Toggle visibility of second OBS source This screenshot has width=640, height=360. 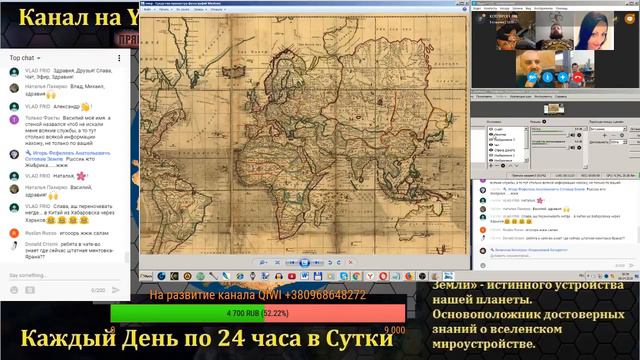(x=491, y=135)
